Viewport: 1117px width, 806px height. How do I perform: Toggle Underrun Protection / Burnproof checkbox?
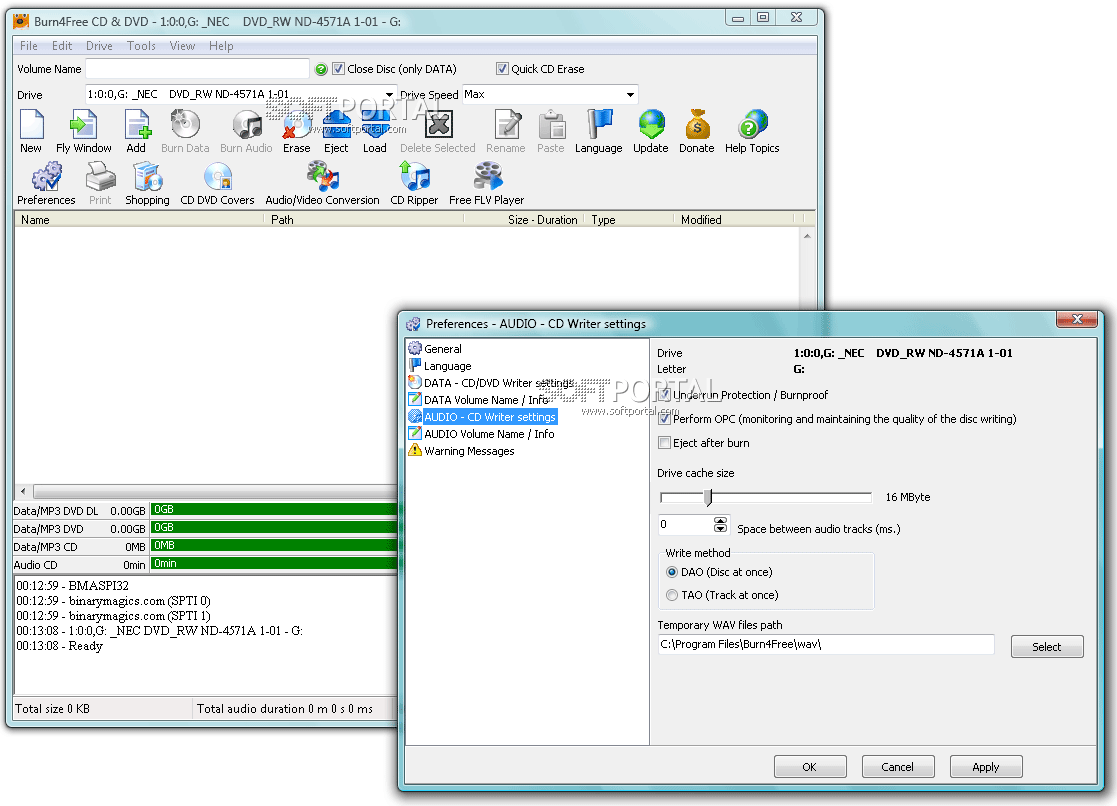tap(665, 395)
